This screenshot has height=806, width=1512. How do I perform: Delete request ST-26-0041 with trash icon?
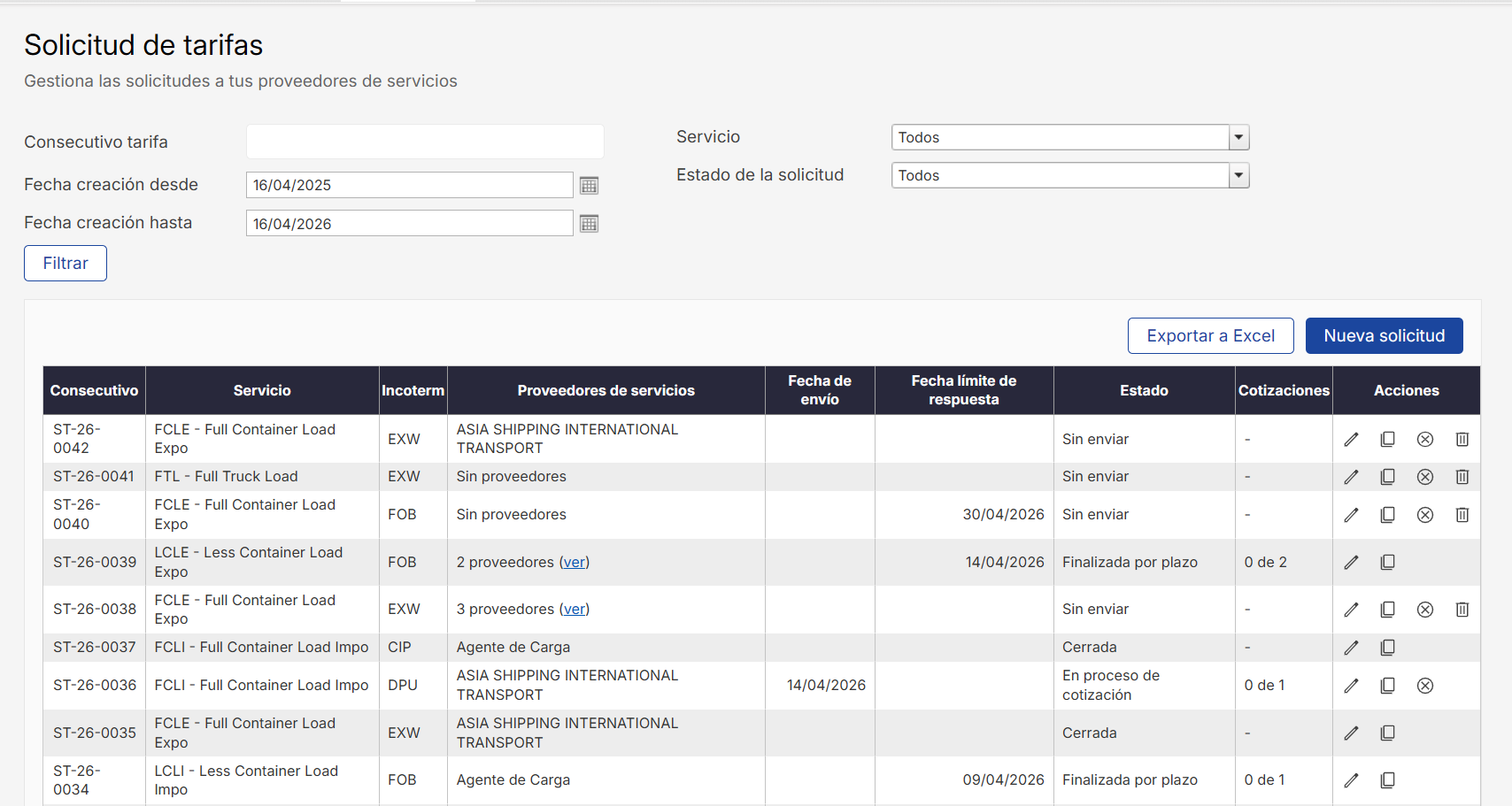[1462, 477]
